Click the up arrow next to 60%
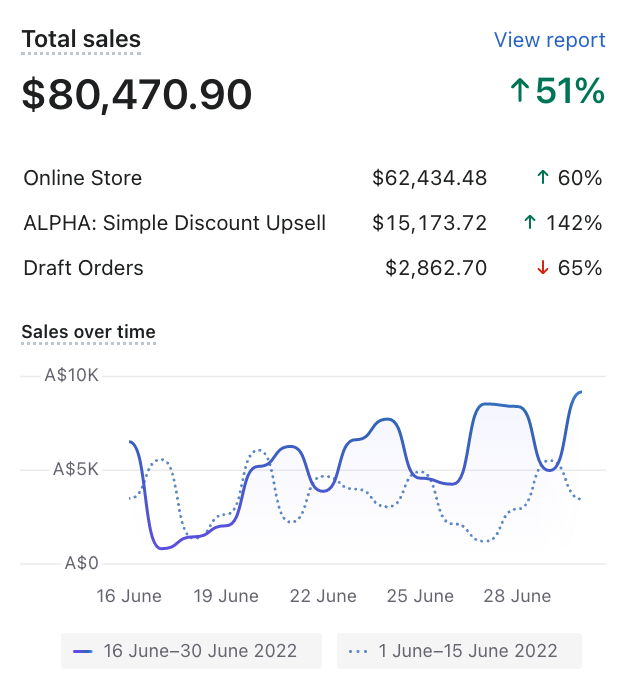 [x=543, y=179]
